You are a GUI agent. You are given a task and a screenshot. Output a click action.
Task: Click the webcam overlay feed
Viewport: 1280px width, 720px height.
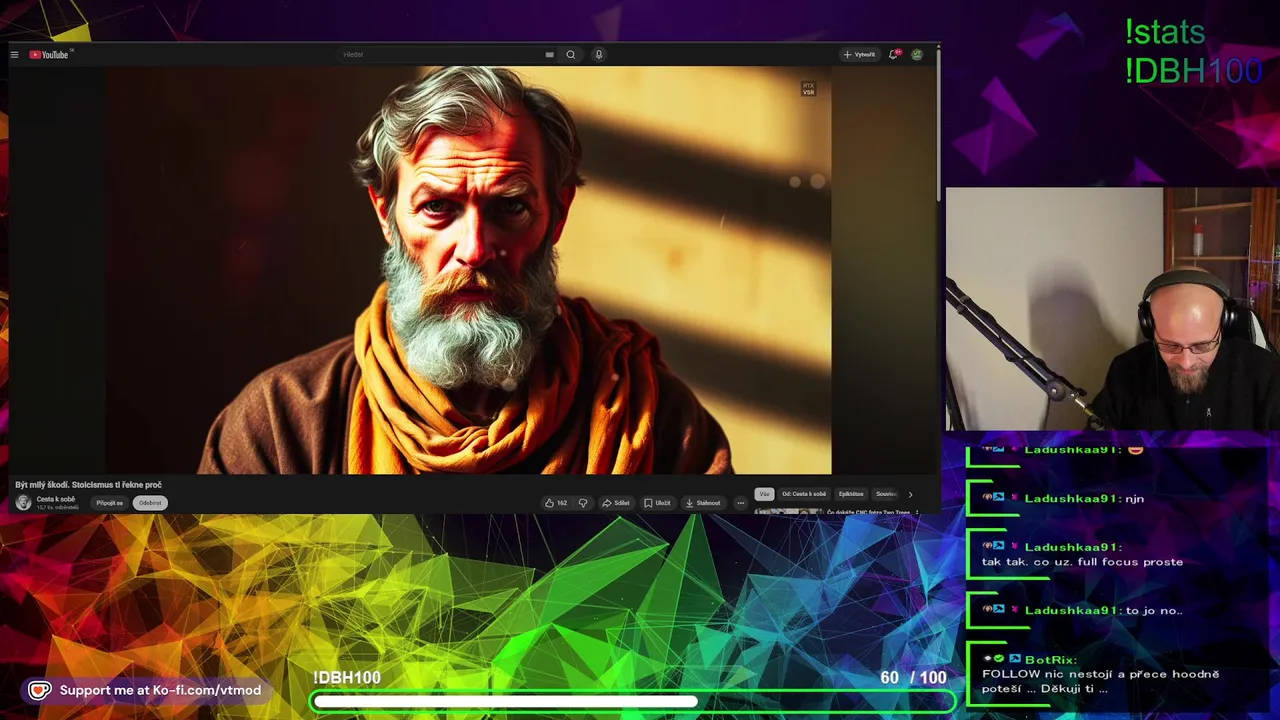tap(1112, 309)
